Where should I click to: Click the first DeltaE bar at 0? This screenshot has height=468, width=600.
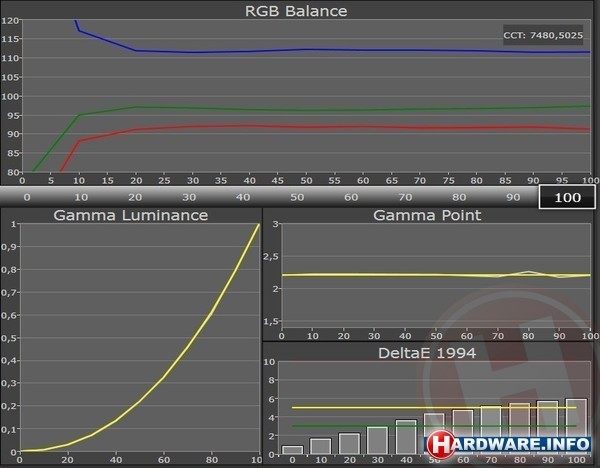pos(292,450)
